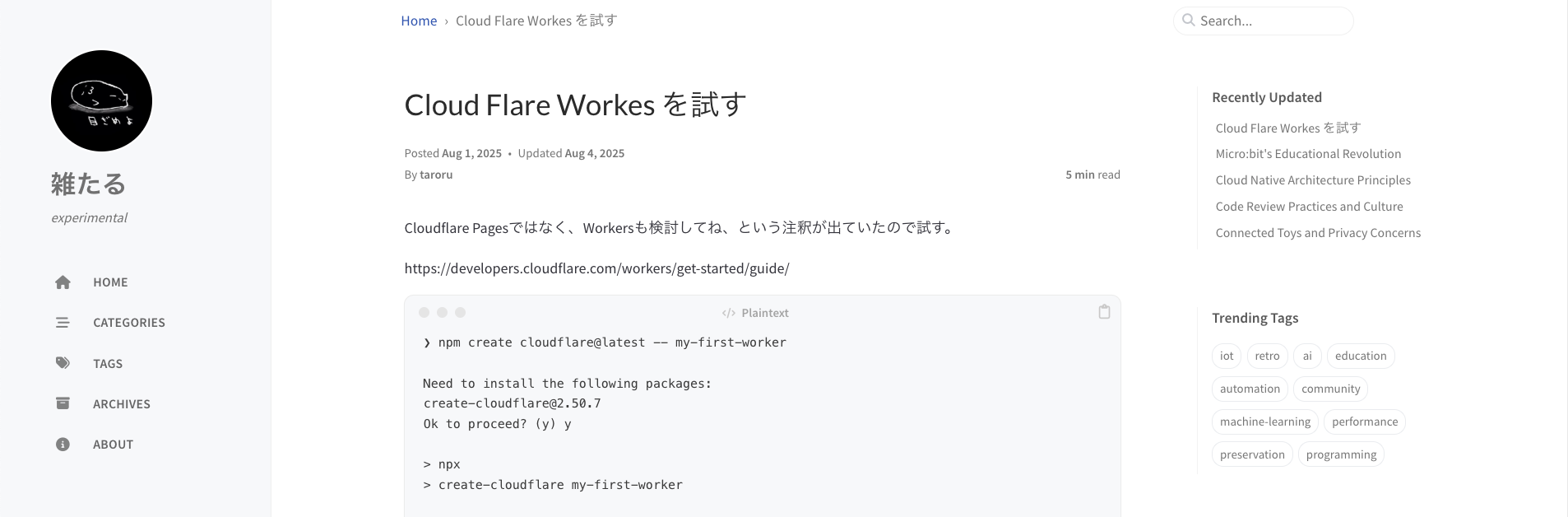This screenshot has width=1568, height=517.
Task: Click the blog avatar image
Action: click(101, 100)
